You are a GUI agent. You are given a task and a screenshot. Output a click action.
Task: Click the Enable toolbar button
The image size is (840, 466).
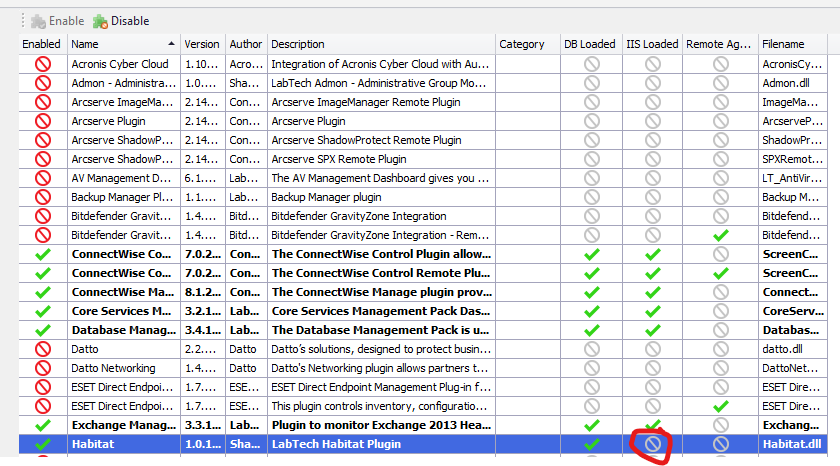click(x=56, y=20)
